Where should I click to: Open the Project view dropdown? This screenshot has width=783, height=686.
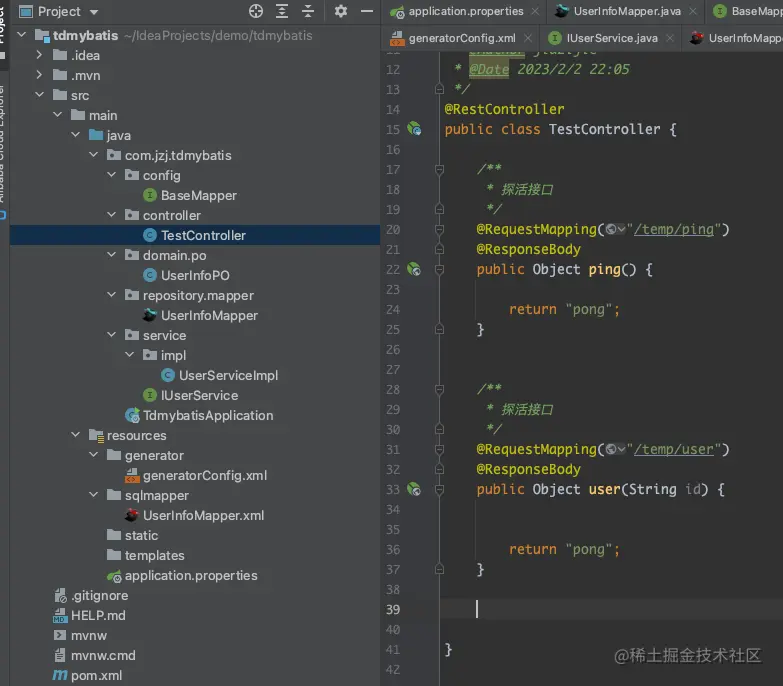pyautogui.click(x=94, y=12)
